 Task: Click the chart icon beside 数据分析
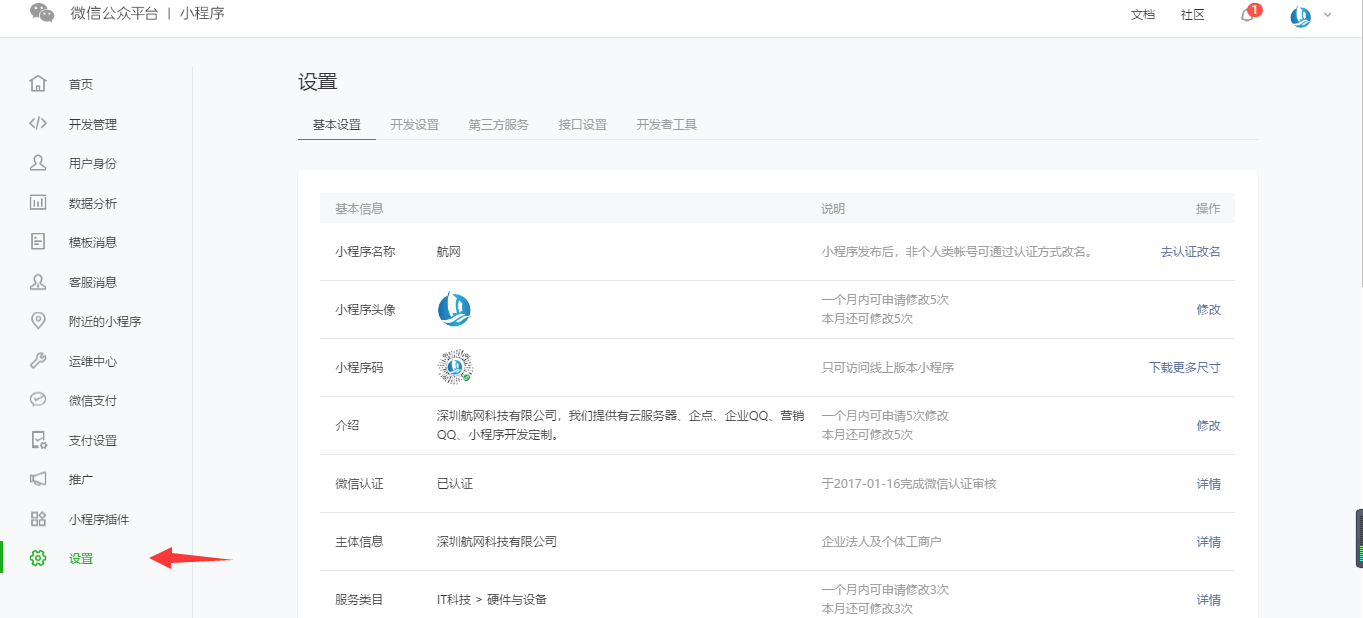coord(38,203)
